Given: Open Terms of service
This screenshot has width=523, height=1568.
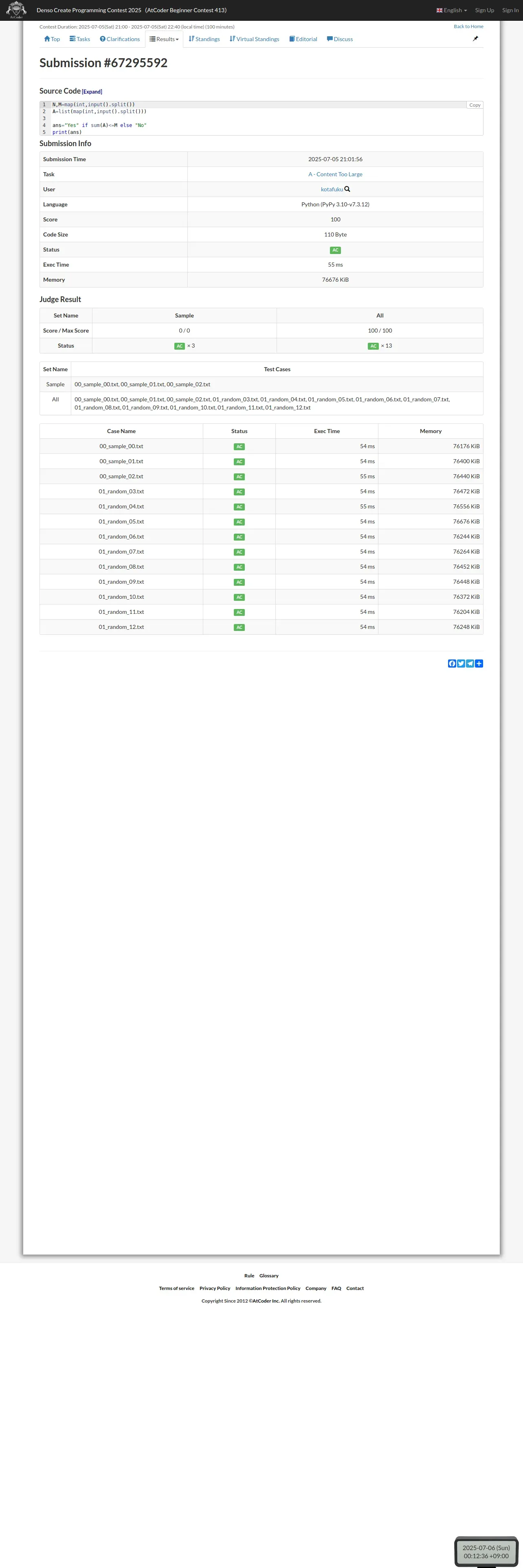Looking at the screenshot, I should pos(176,1288).
